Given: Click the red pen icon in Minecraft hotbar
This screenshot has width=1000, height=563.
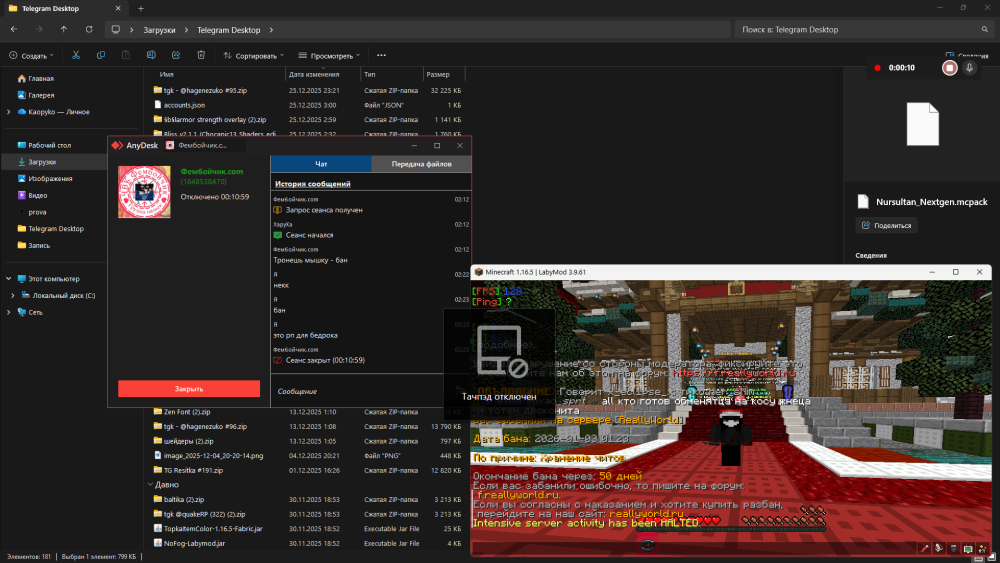Looking at the screenshot, I should coord(925,548).
